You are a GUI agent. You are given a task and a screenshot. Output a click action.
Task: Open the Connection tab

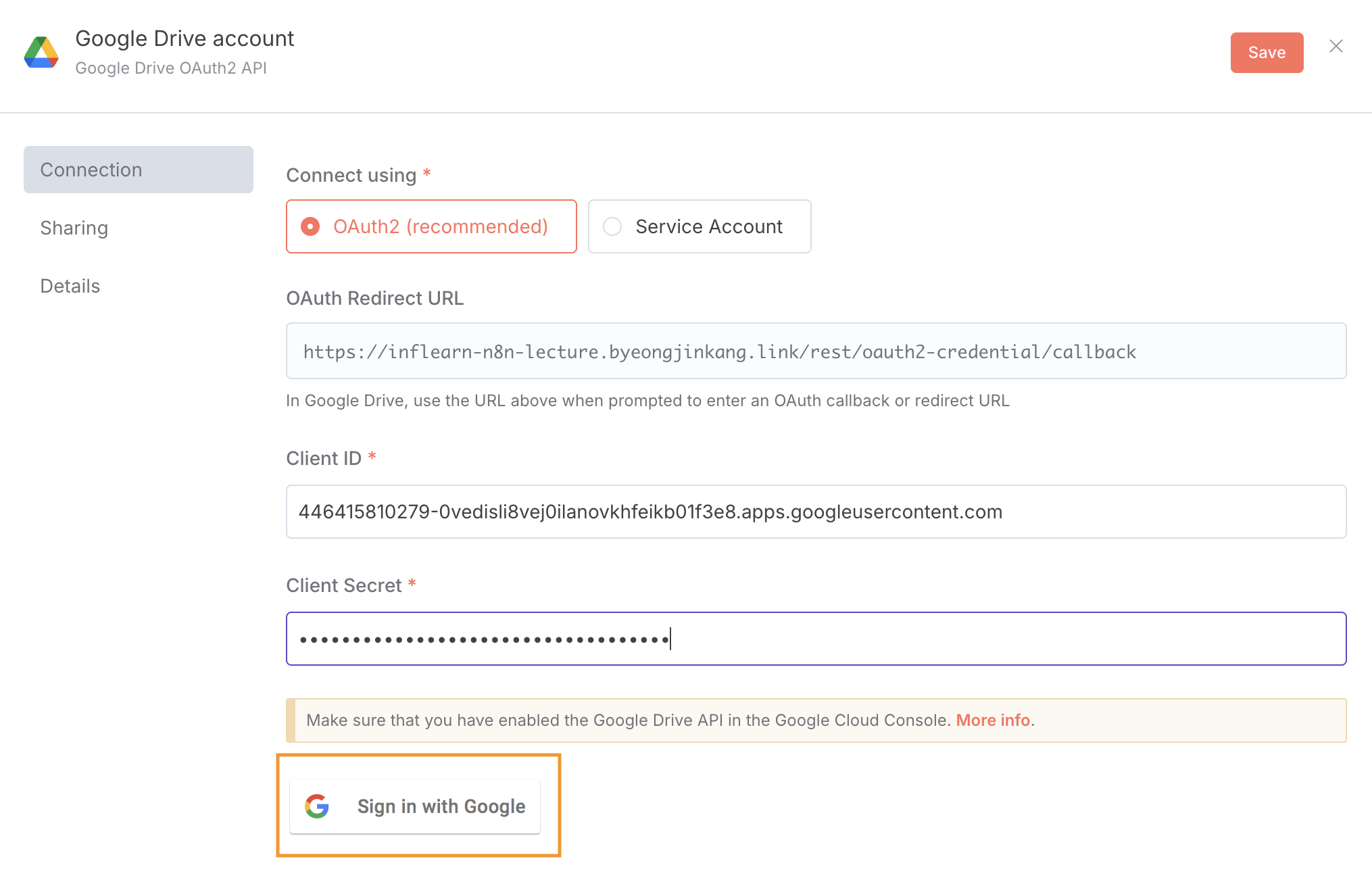(139, 170)
